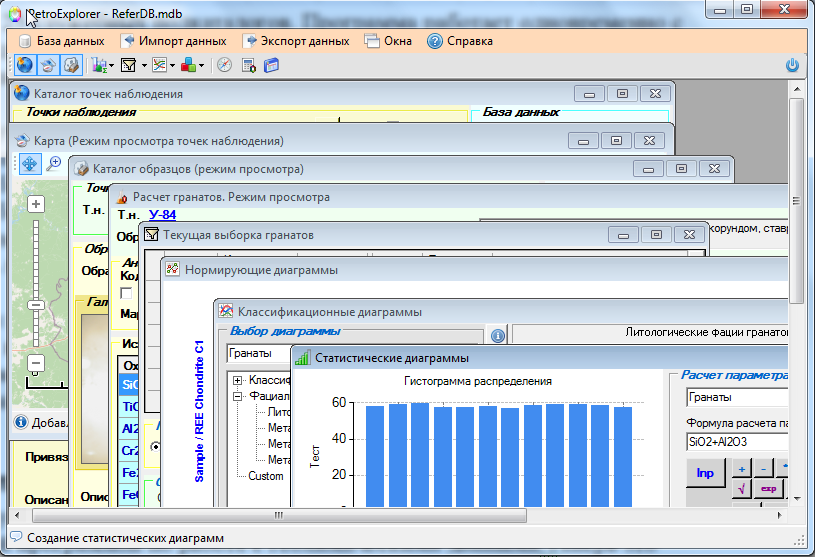This screenshot has width=815, height=557.
Task: Click the square root formula button
Action: pos(742,489)
